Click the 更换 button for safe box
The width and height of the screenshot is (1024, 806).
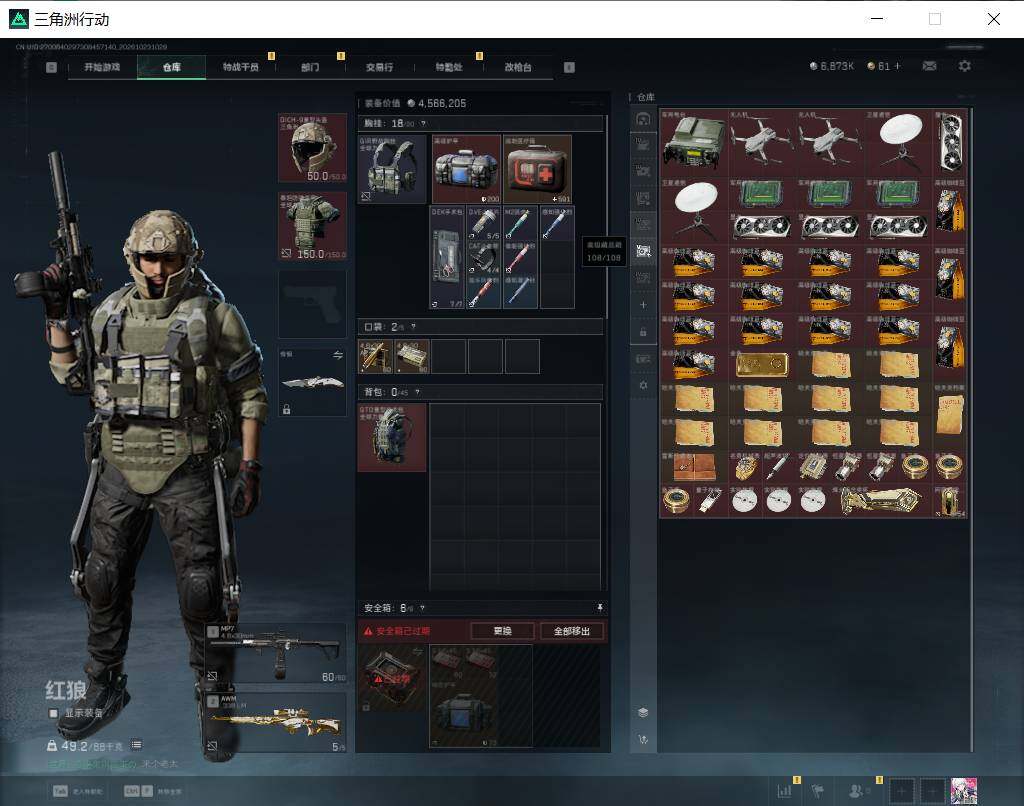coord(502,631)
